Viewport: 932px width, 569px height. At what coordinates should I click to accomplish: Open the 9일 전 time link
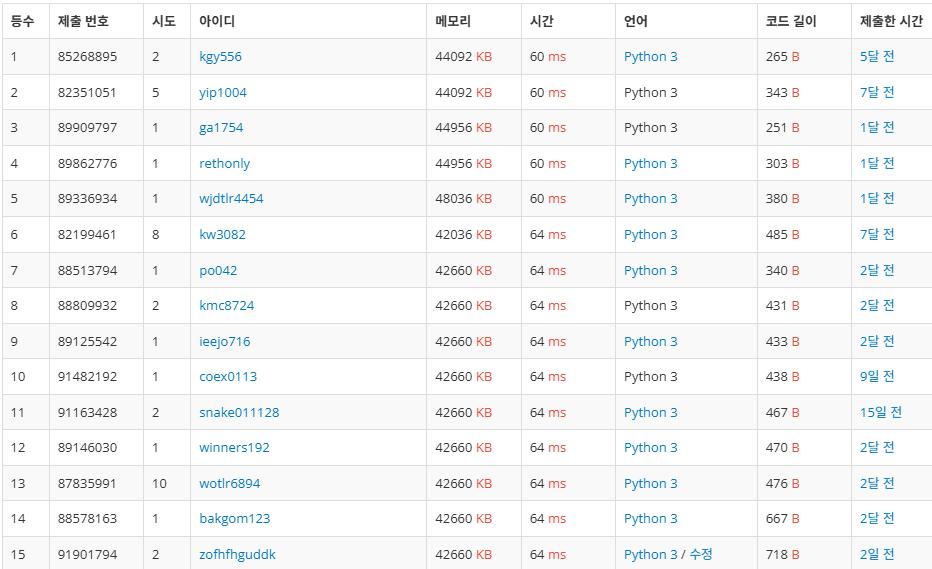coord(877,376)
